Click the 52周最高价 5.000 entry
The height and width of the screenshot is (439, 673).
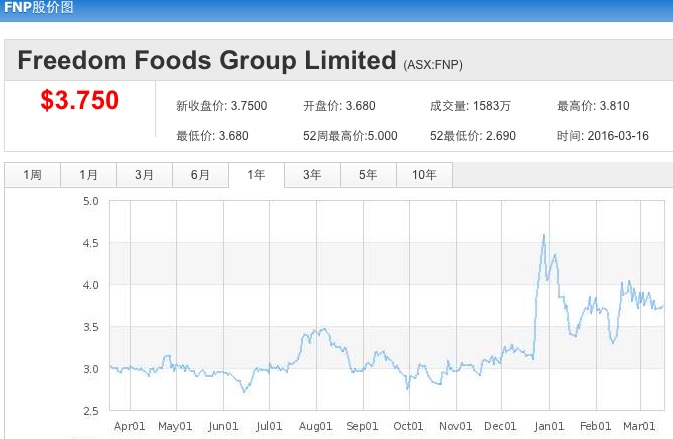(x=350, y=136)
